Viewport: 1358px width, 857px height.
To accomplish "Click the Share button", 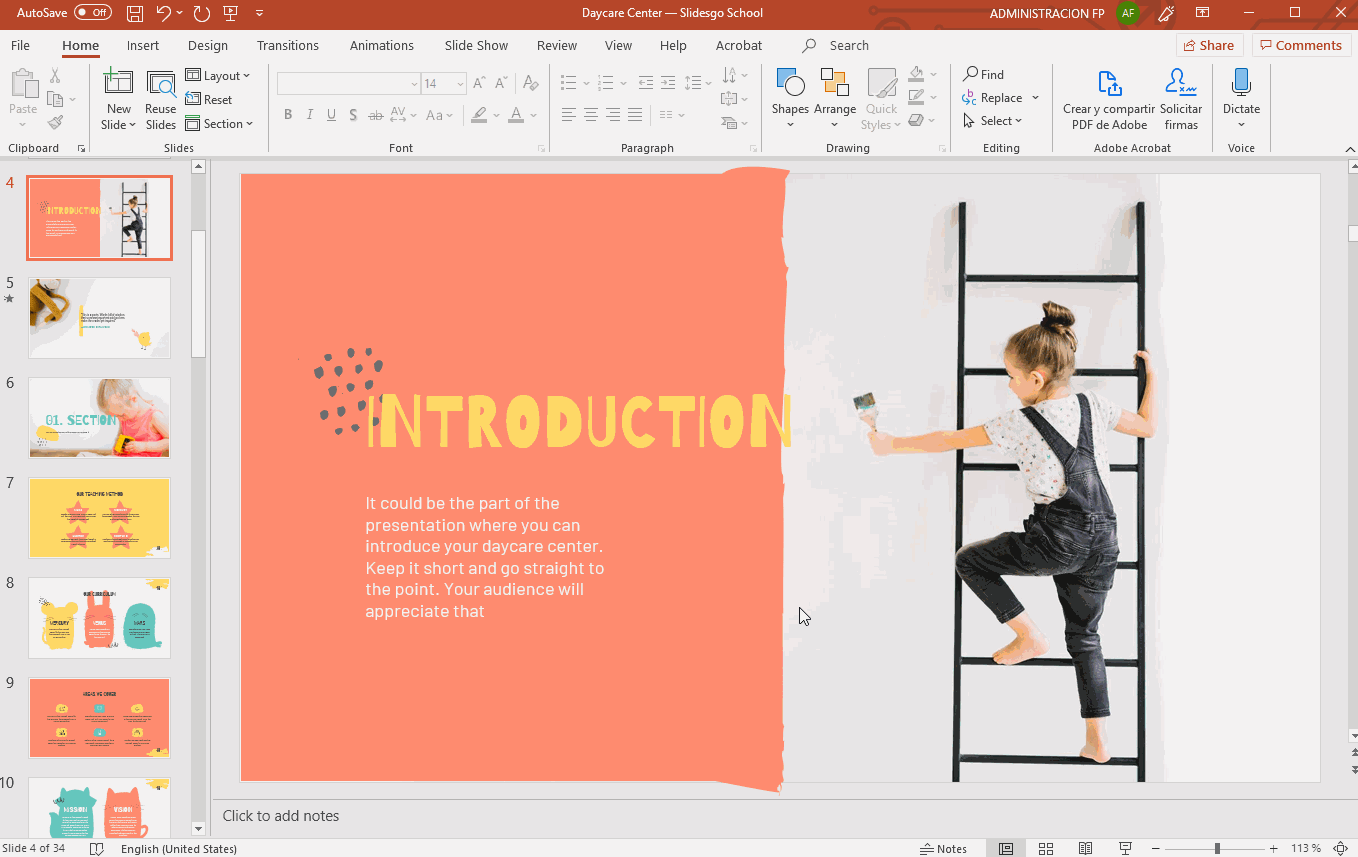I will tap(1208, 45).
